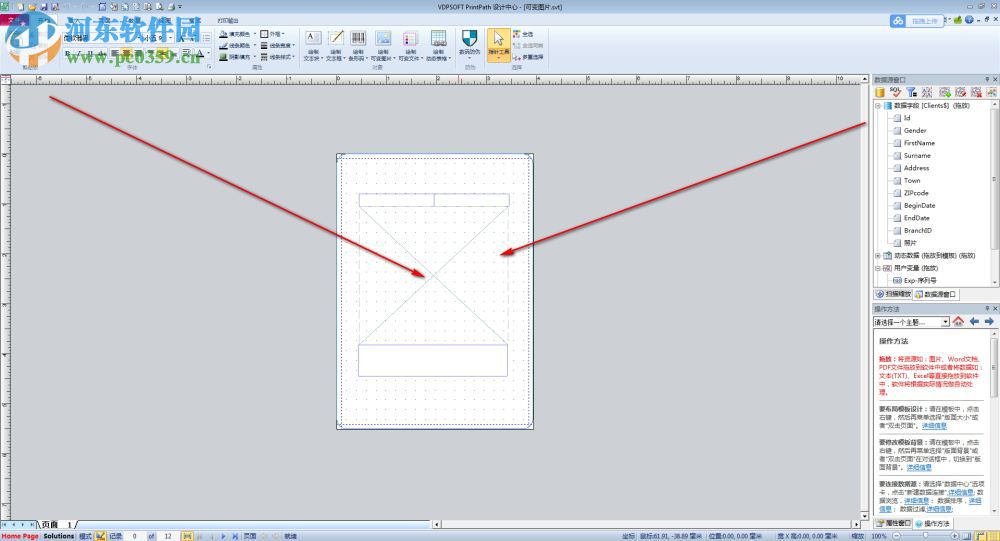
Task: Activate the pointer tool arrow
Action: pyautogui.click(x=499, y=38)
